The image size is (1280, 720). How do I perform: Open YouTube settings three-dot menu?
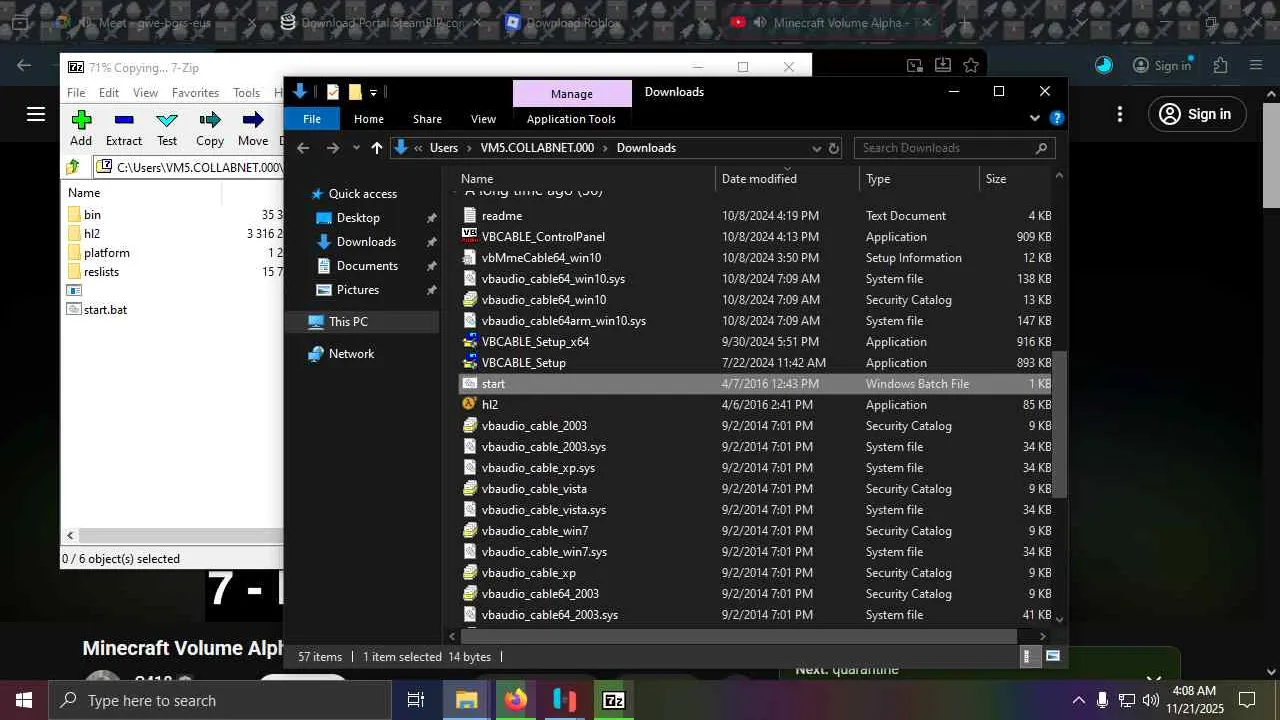point(1120,114)
